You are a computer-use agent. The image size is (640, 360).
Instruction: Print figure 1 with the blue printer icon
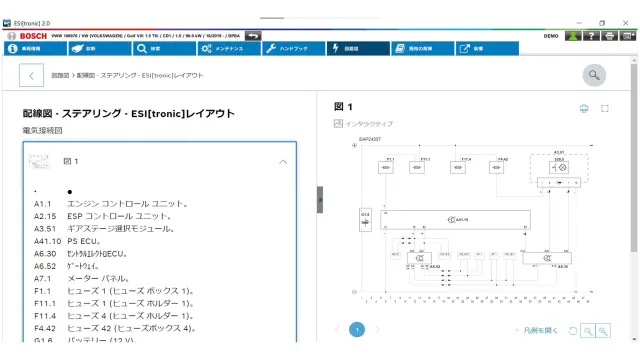coord(584,109)
